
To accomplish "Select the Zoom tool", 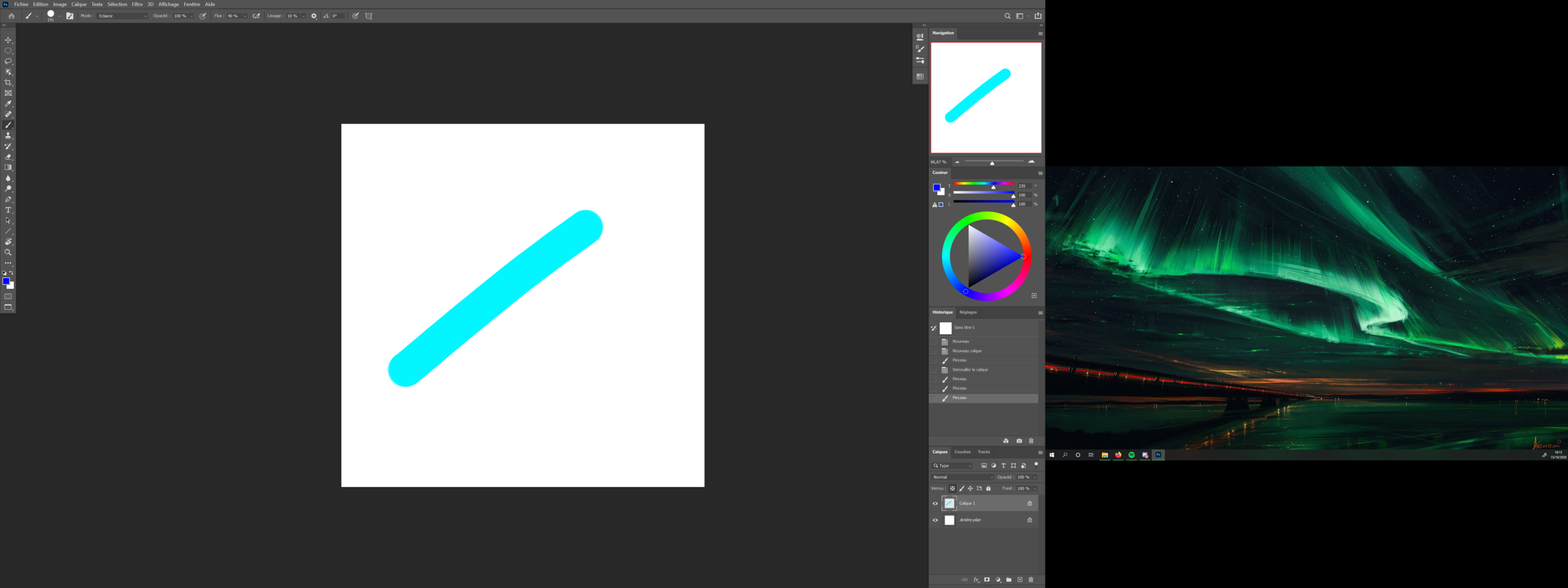I will [8, 252].
